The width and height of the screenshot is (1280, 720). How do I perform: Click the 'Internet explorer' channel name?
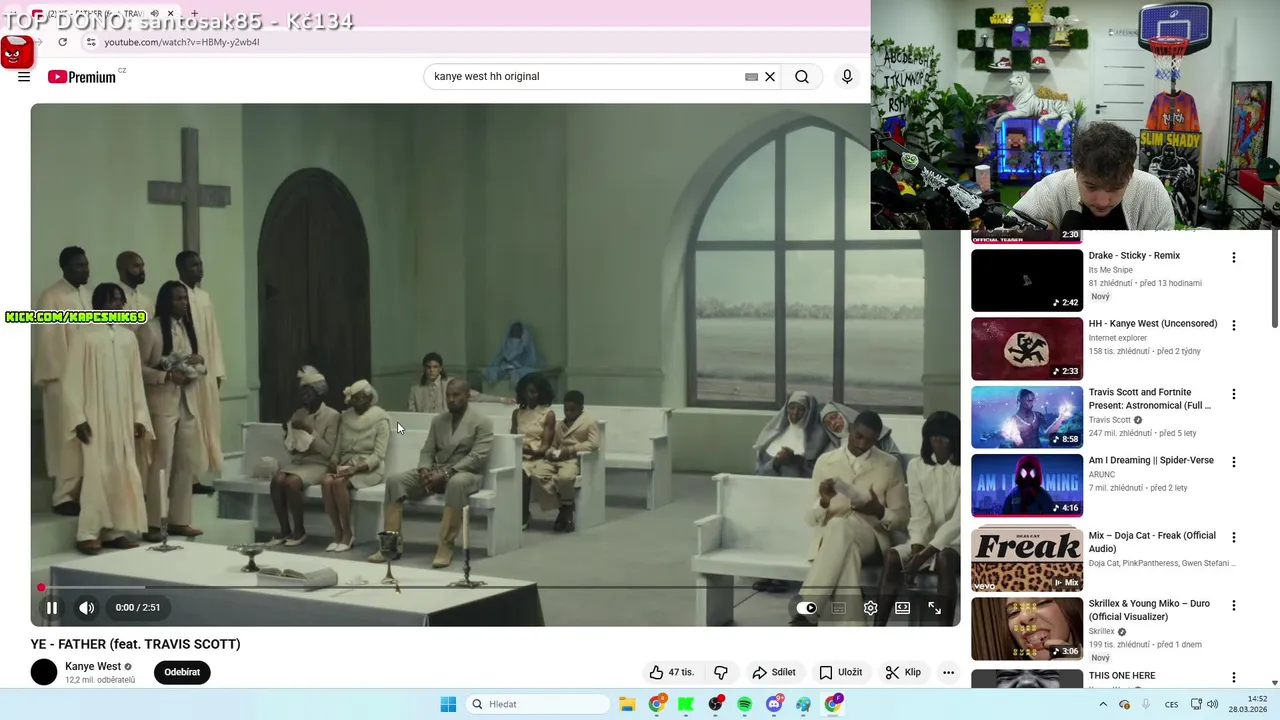pyautogui.click(x=1119, y=338)
